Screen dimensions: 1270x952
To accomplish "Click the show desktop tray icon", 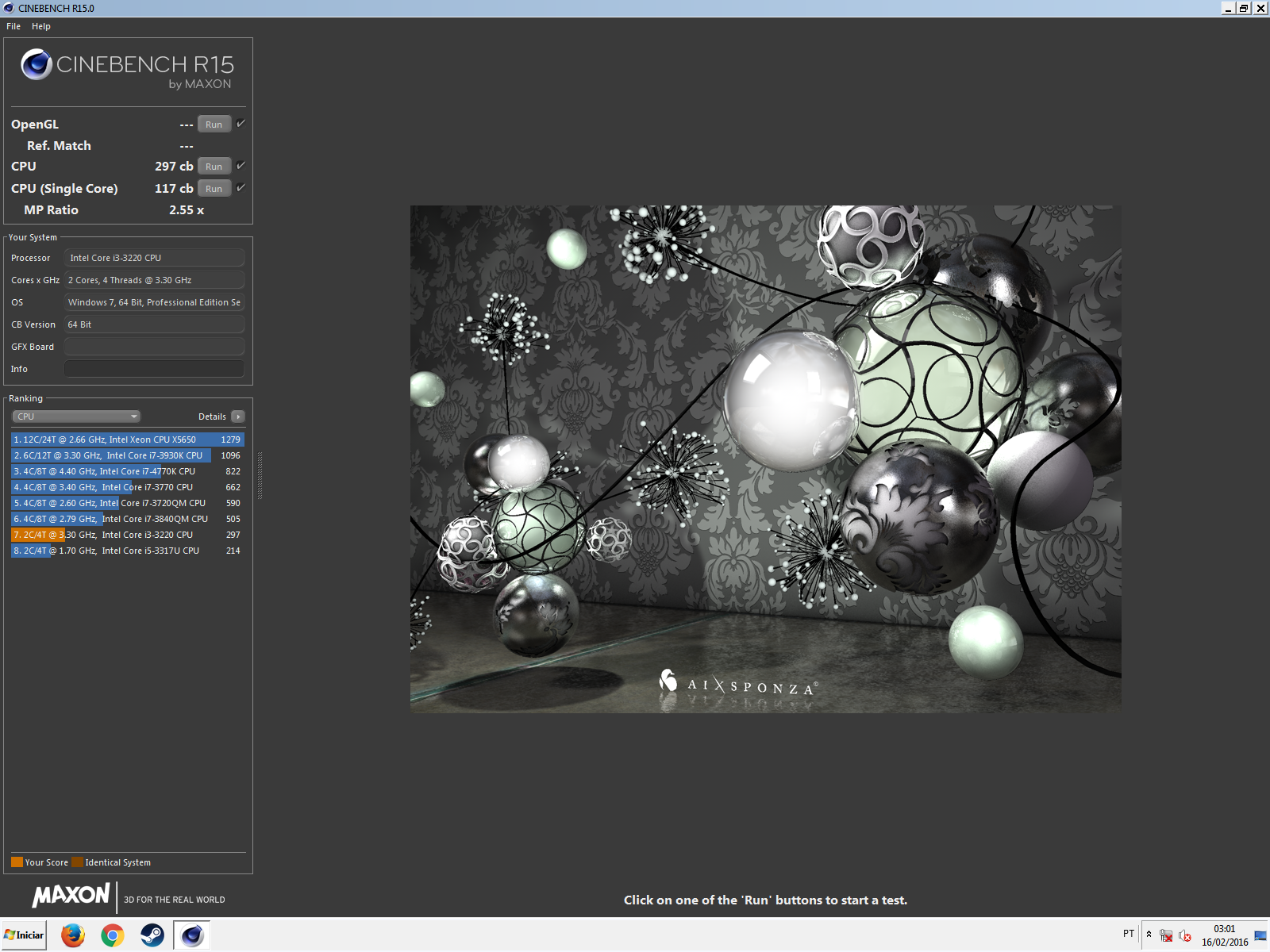I will [x=1260, y=936].
